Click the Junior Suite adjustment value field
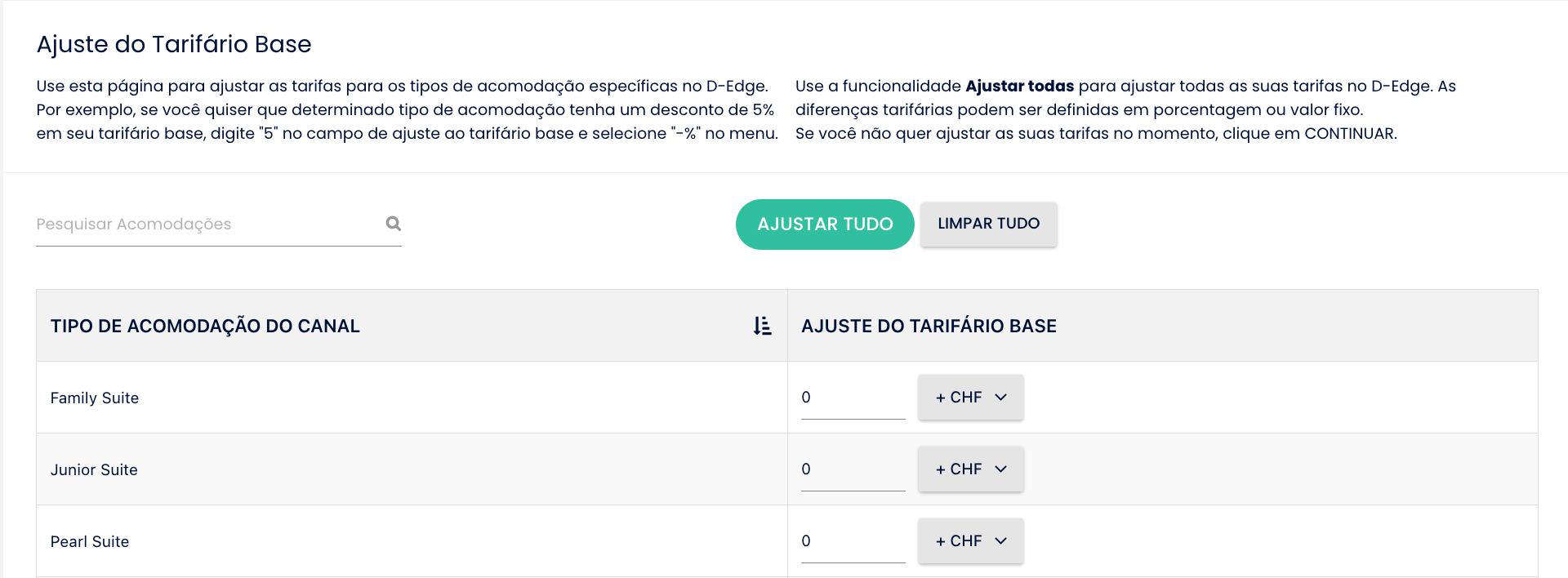This screenshot has height=578, width=1568. click(853, 469)
